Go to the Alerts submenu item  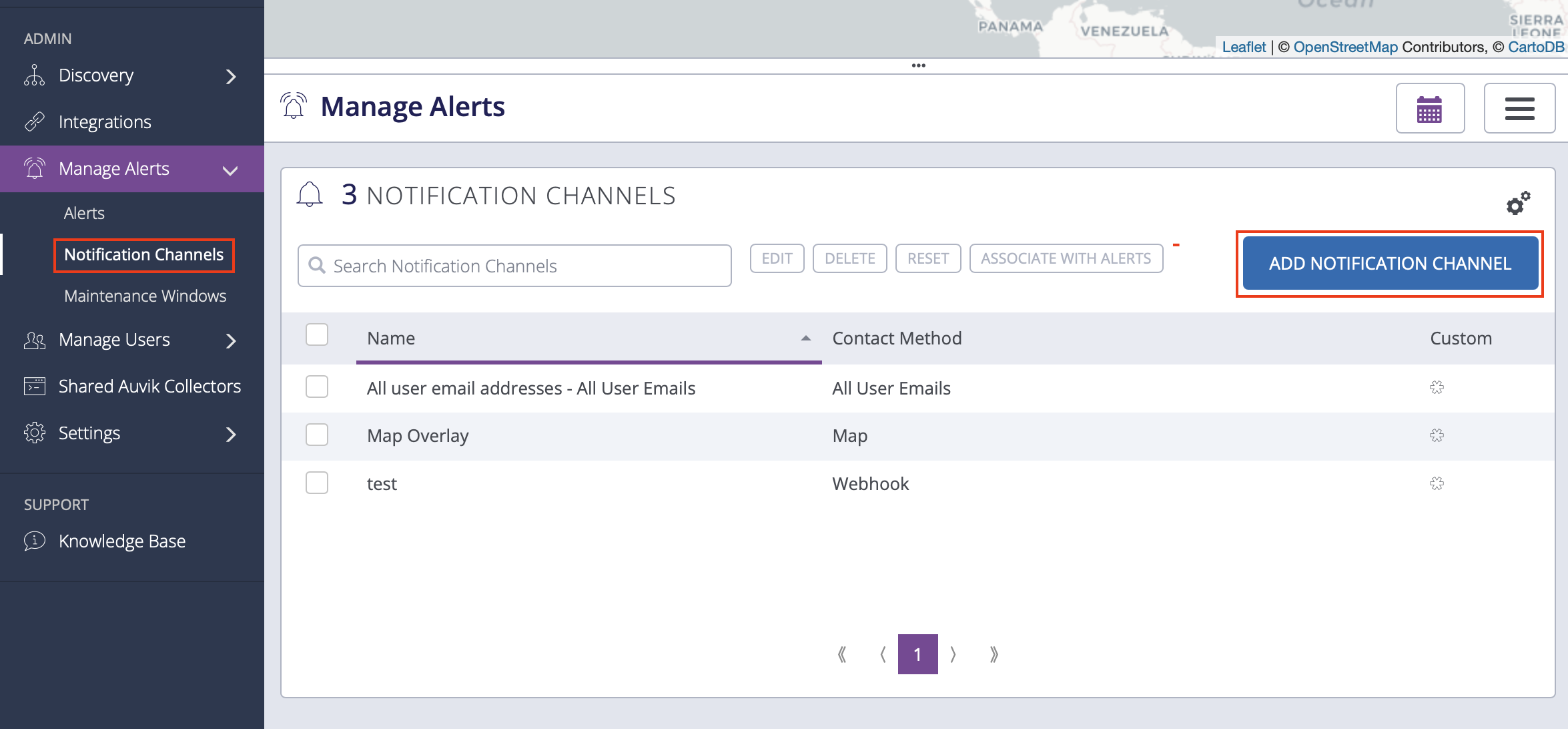(84, 213)
